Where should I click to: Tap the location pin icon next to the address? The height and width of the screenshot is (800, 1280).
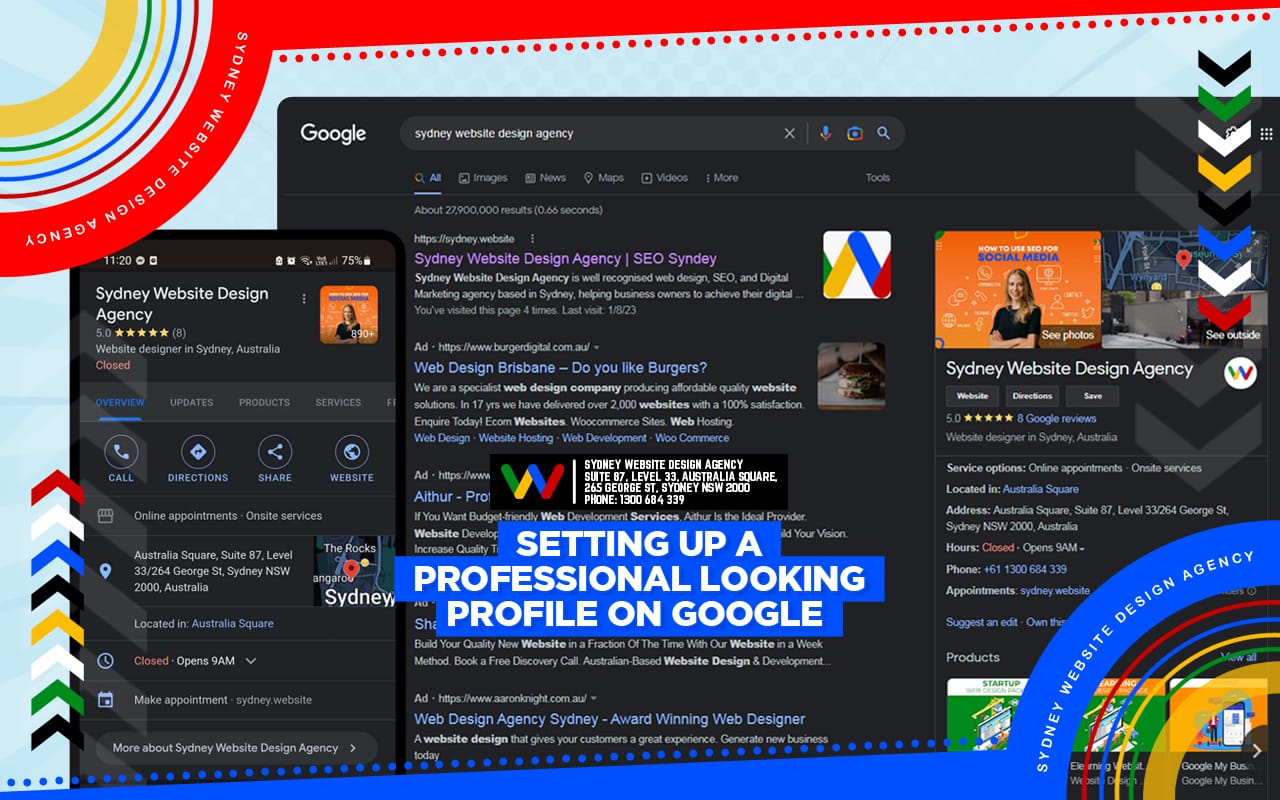point(105,572)
